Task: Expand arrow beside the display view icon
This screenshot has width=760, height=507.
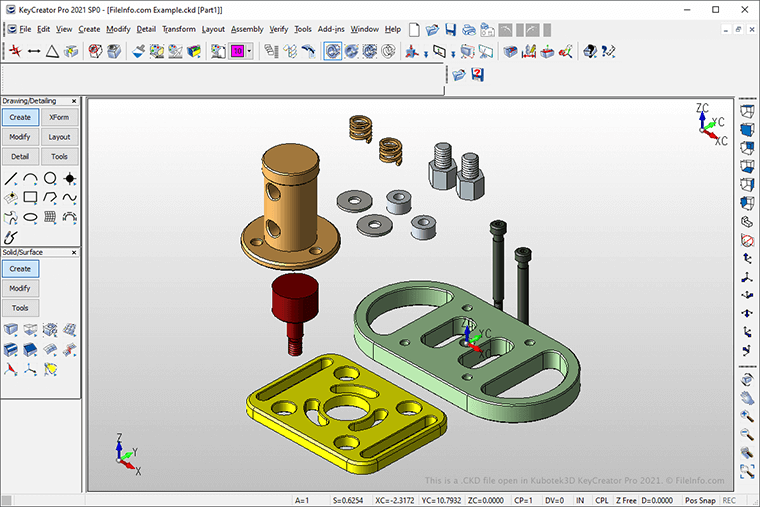Action: (x=453, y=54)
